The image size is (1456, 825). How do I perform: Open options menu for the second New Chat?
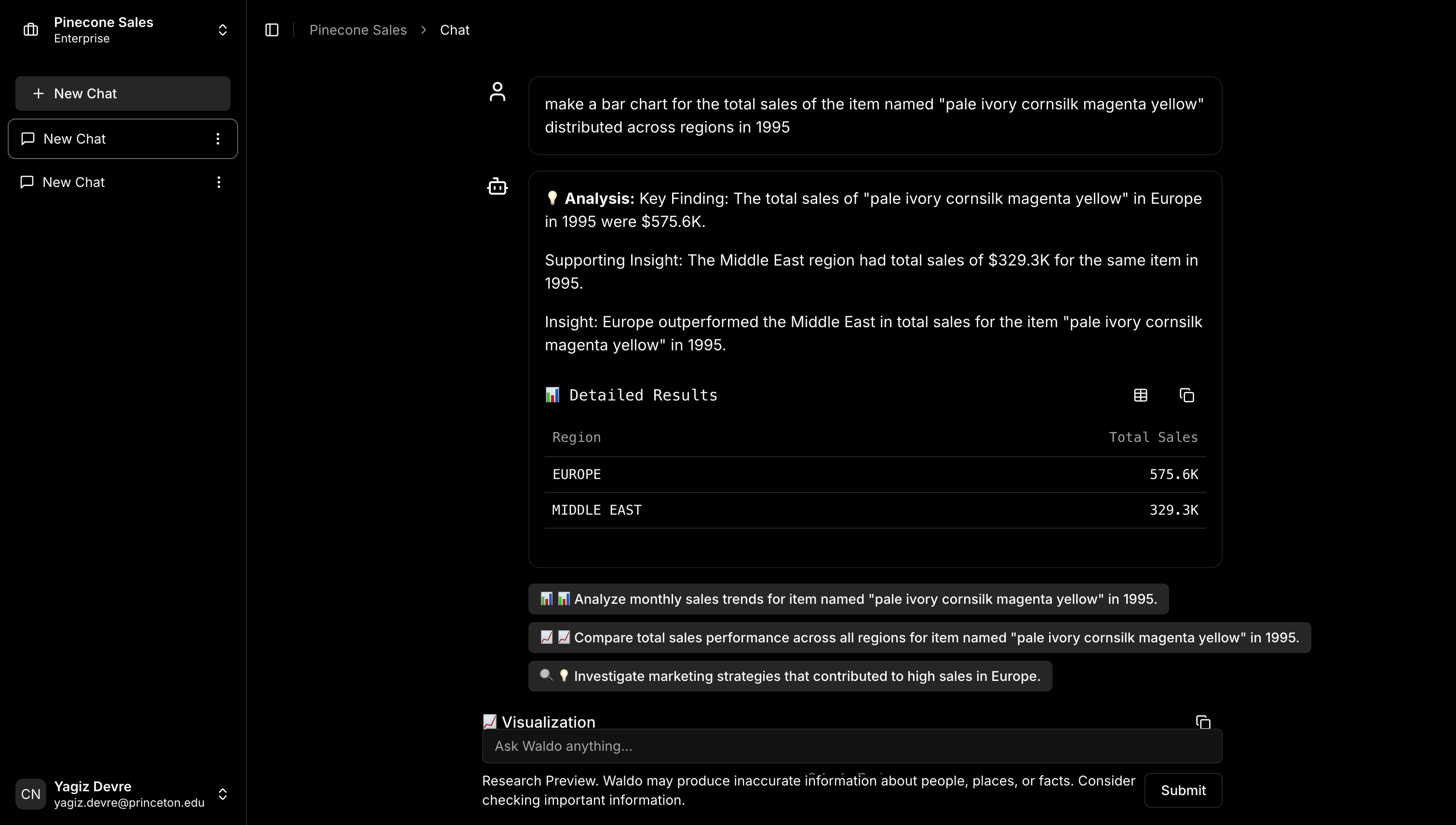point(219,182)
